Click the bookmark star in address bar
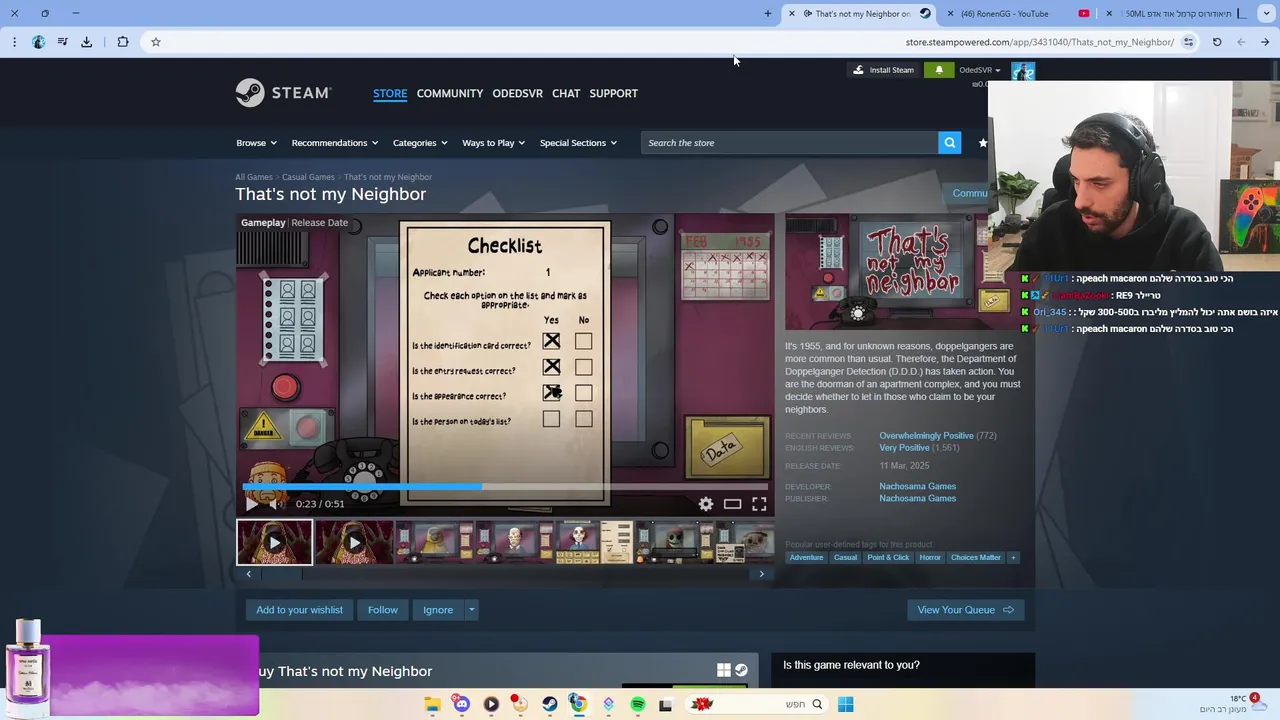The height and width of the screenshot is (720, 1280). 156,42
